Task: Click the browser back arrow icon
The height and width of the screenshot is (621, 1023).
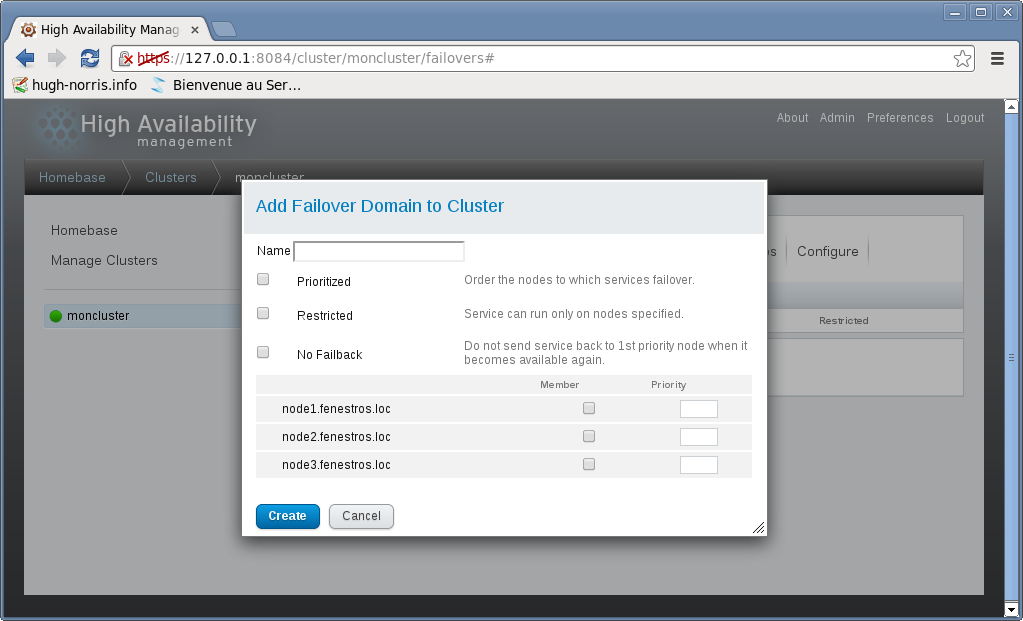Action: point(25,58)
